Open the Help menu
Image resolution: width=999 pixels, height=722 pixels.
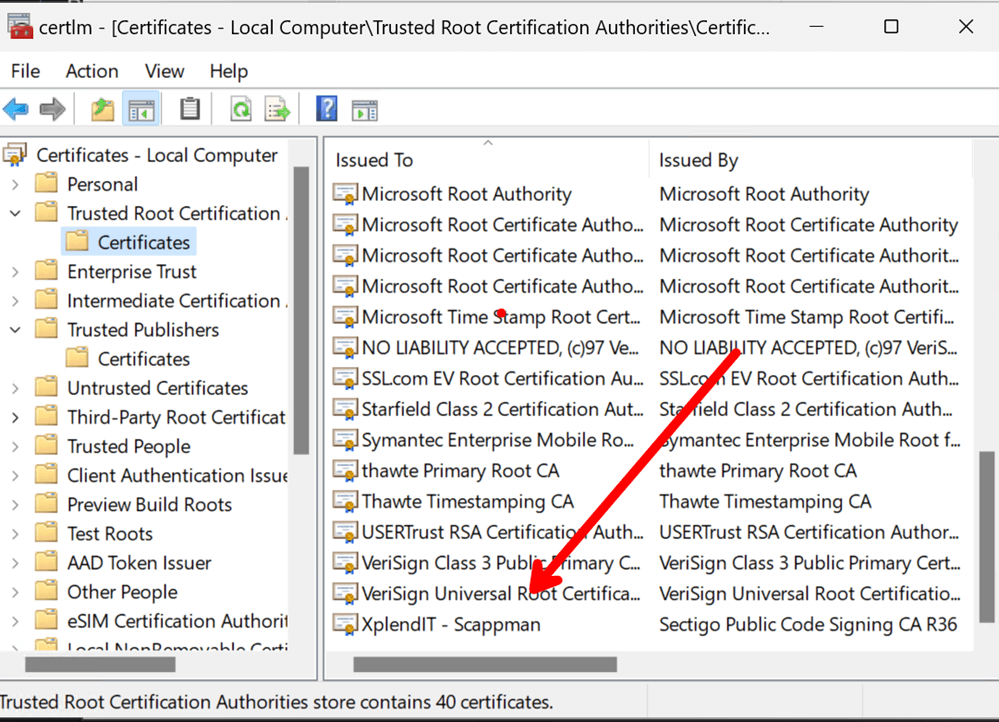pyautogui.click(x=229, y=71)
